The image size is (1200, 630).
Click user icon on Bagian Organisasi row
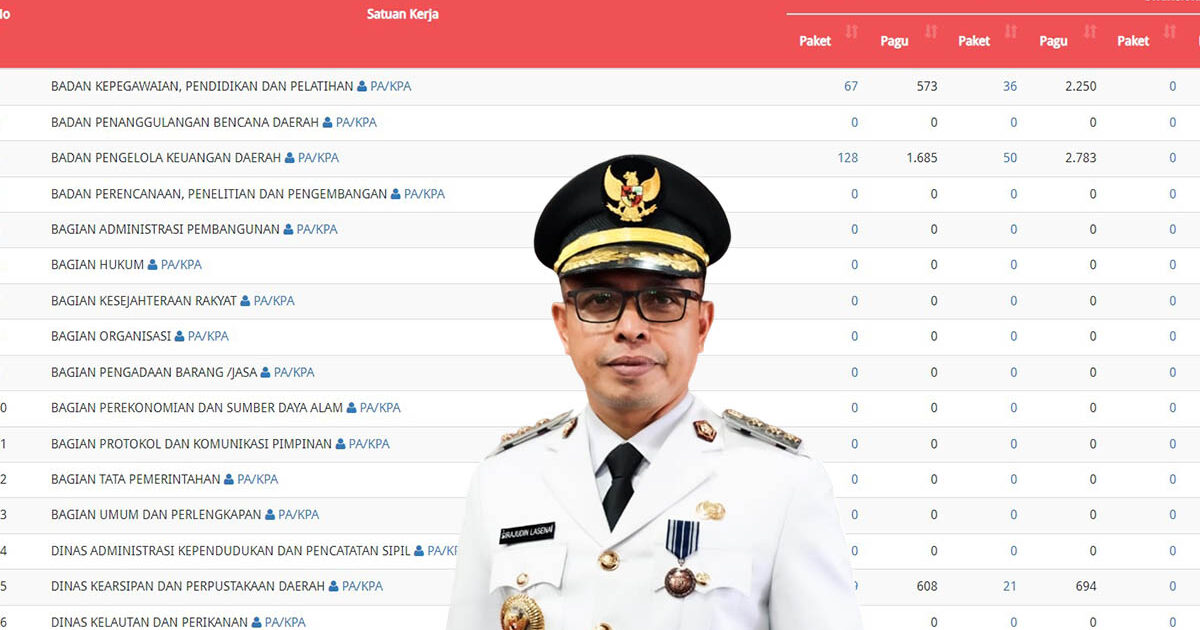(x=178, y=336)
